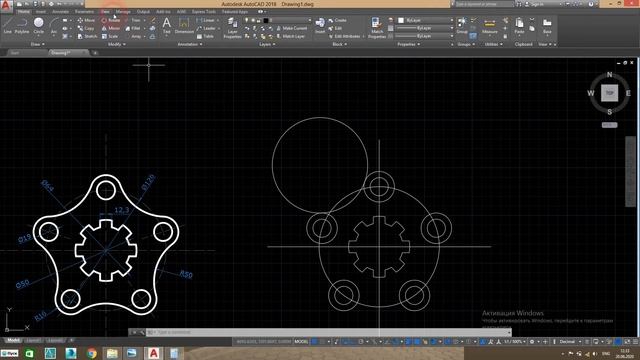The width and height of the screenshot is (640, 360).
Task: Open the Manage ribbon tab
Action: tap(123, 12)
